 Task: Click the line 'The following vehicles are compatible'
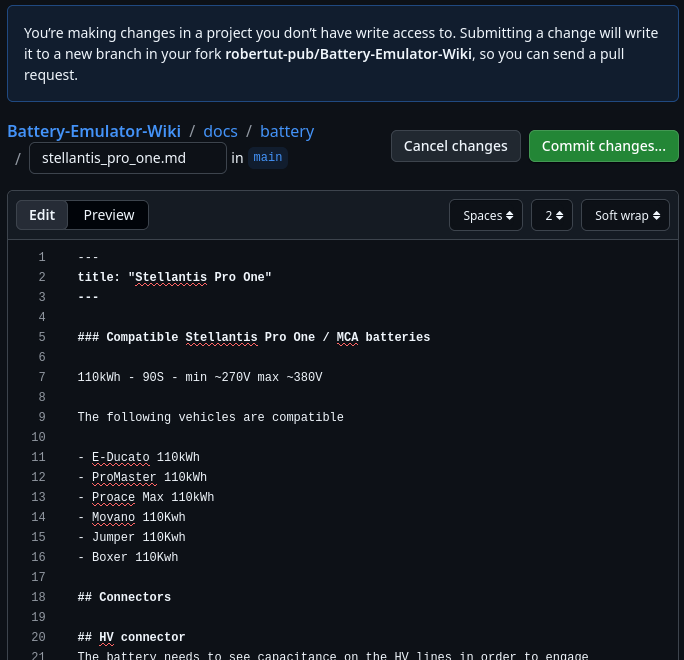click(x=211, y=417)
